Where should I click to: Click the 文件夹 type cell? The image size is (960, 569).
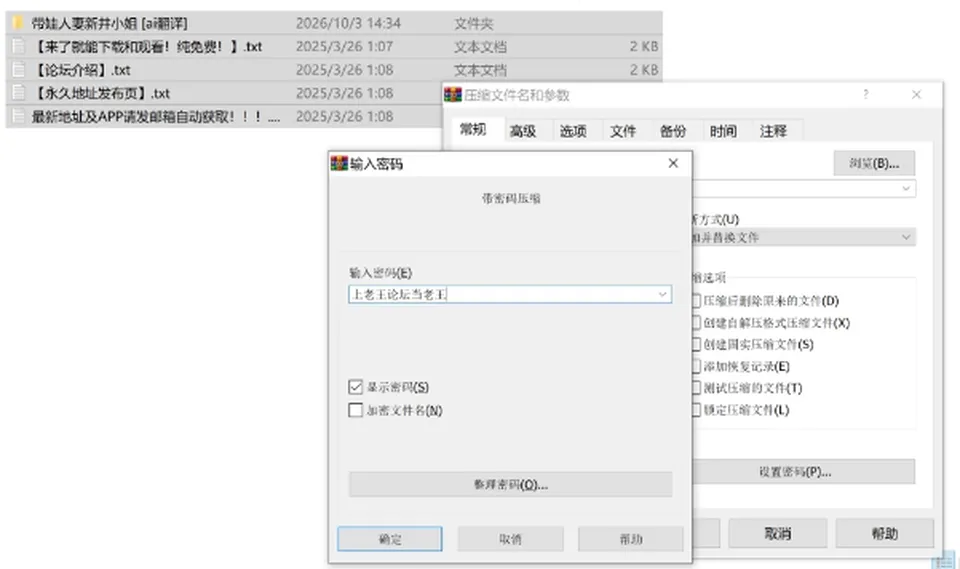tap(473, 23)
